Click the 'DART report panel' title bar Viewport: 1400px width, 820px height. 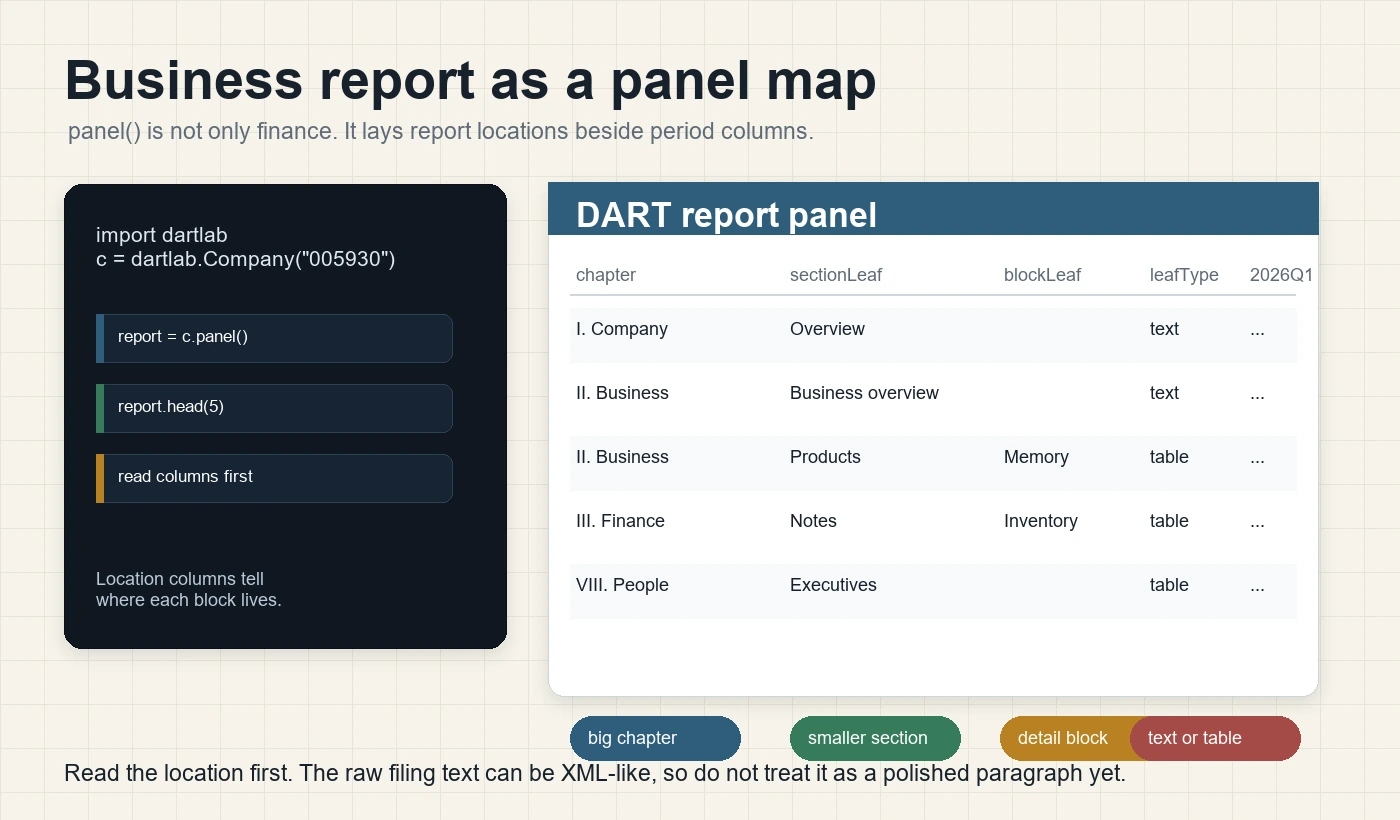coord(933,209)
